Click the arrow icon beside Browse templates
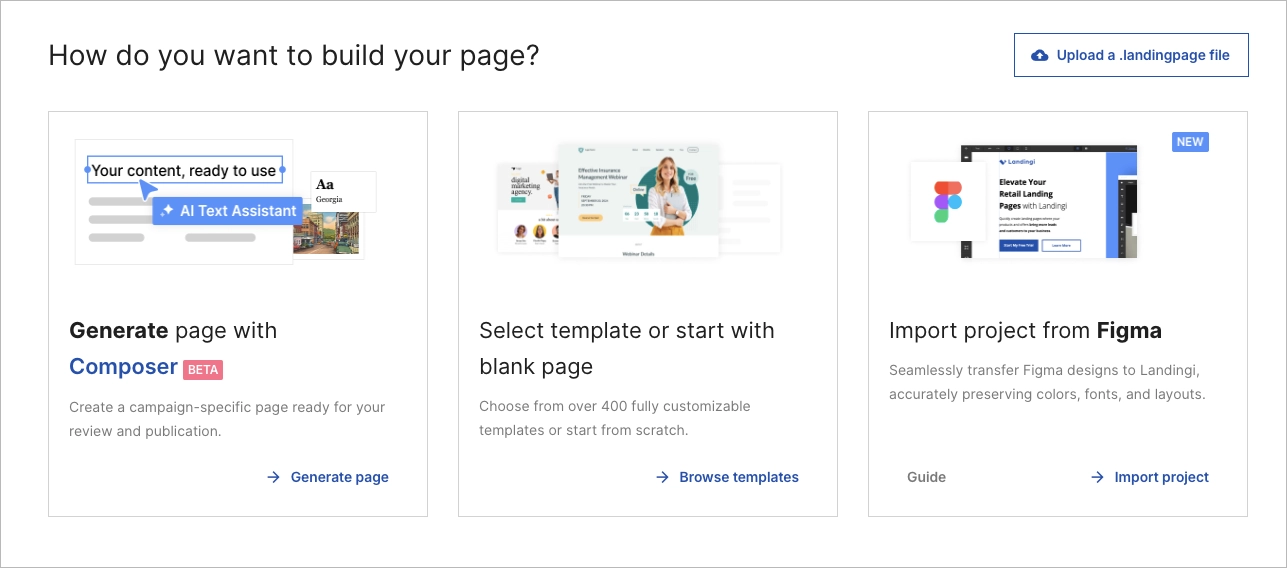Screen dimensions: 1287x568 point(662,477)
